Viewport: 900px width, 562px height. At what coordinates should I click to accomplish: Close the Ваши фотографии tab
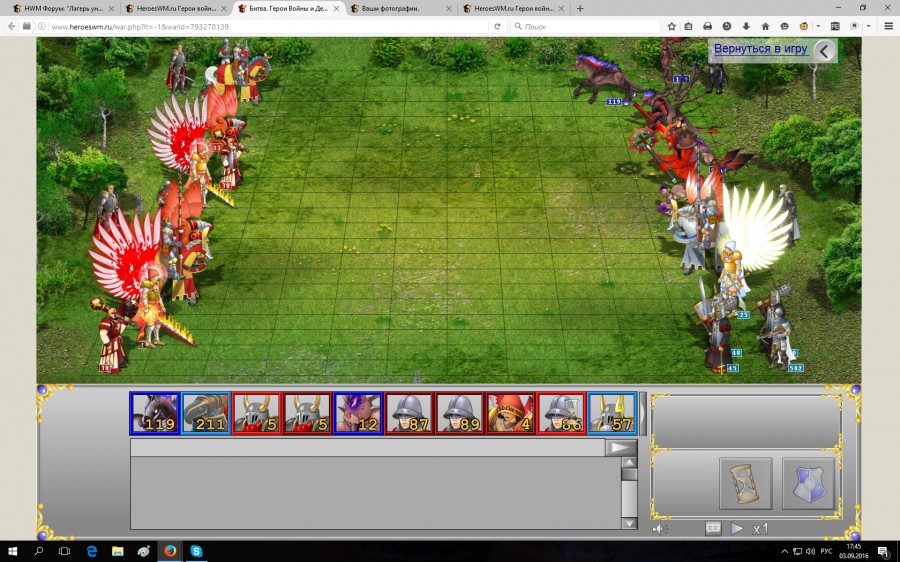click(x=449, y=9)
